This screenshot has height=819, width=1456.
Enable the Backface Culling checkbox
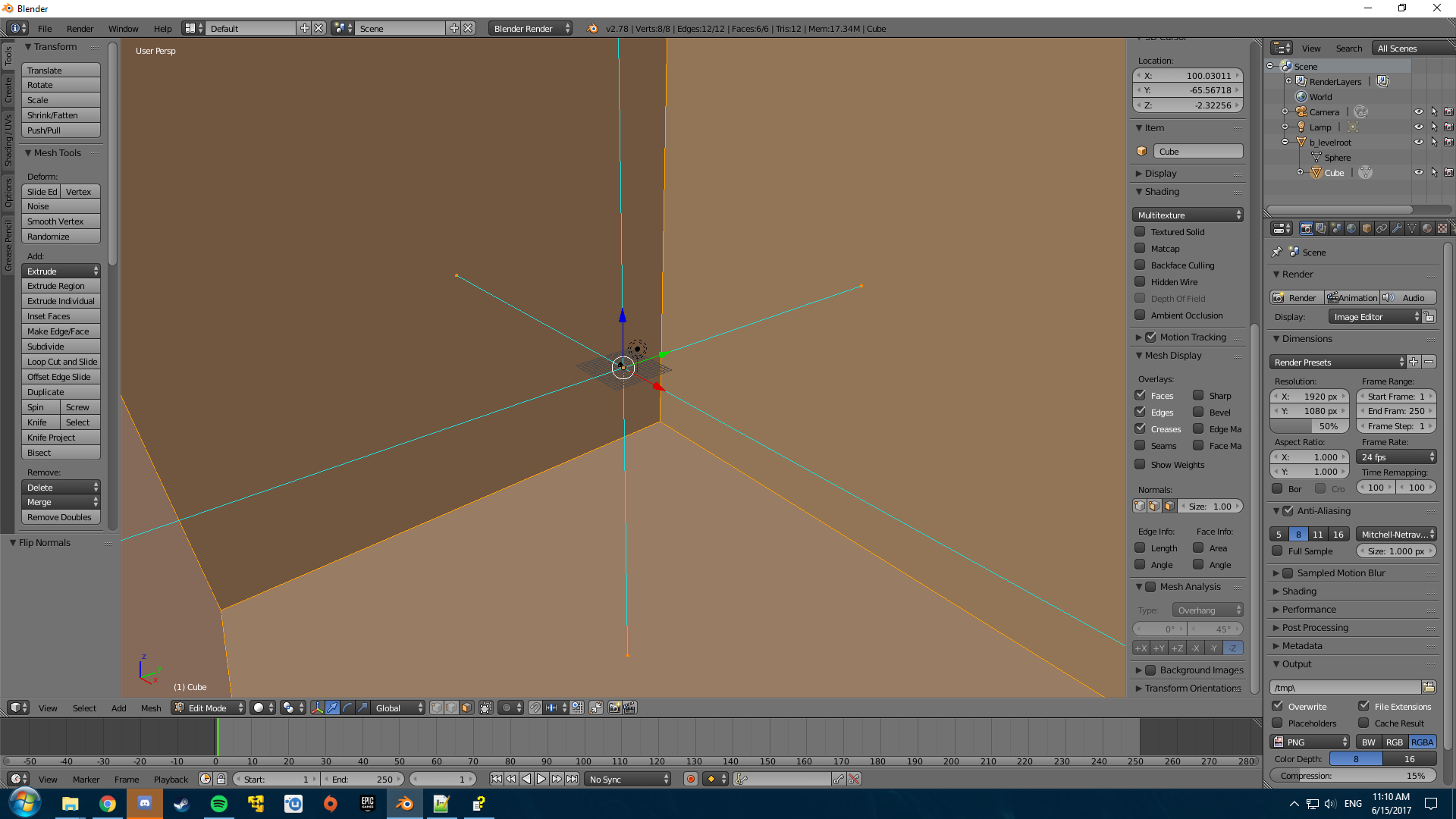click(1140, 265)
